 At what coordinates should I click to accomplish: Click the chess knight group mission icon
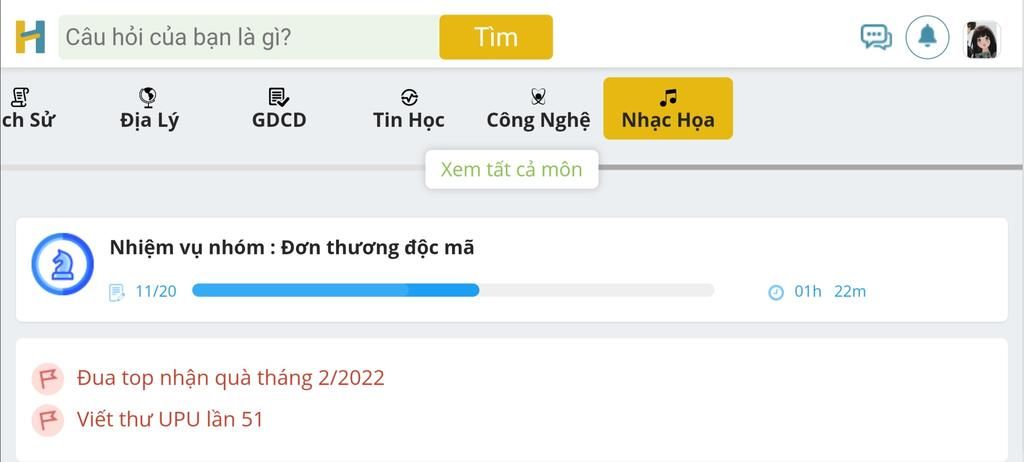point(63,264)
